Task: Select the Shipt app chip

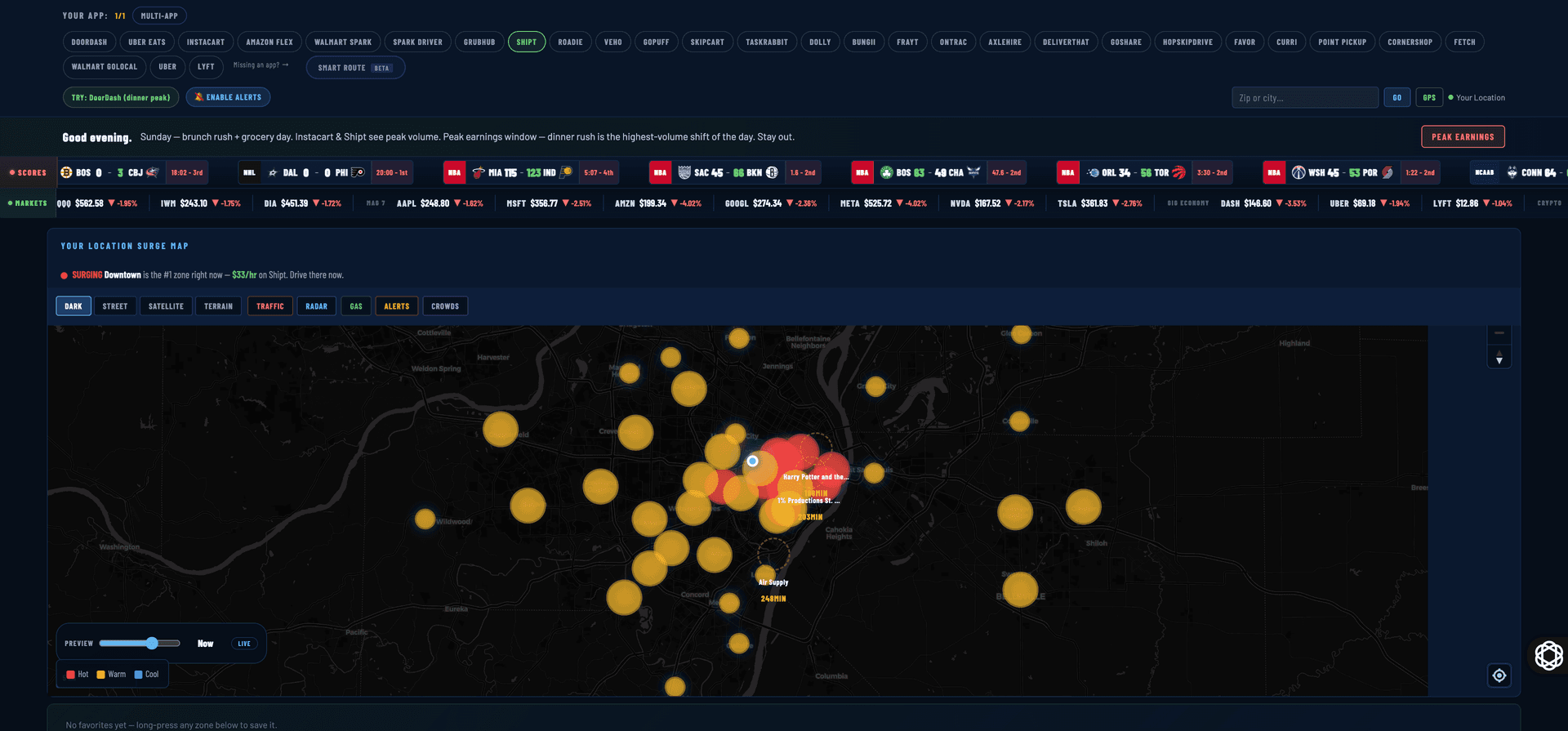Action: tap(527, 42)
